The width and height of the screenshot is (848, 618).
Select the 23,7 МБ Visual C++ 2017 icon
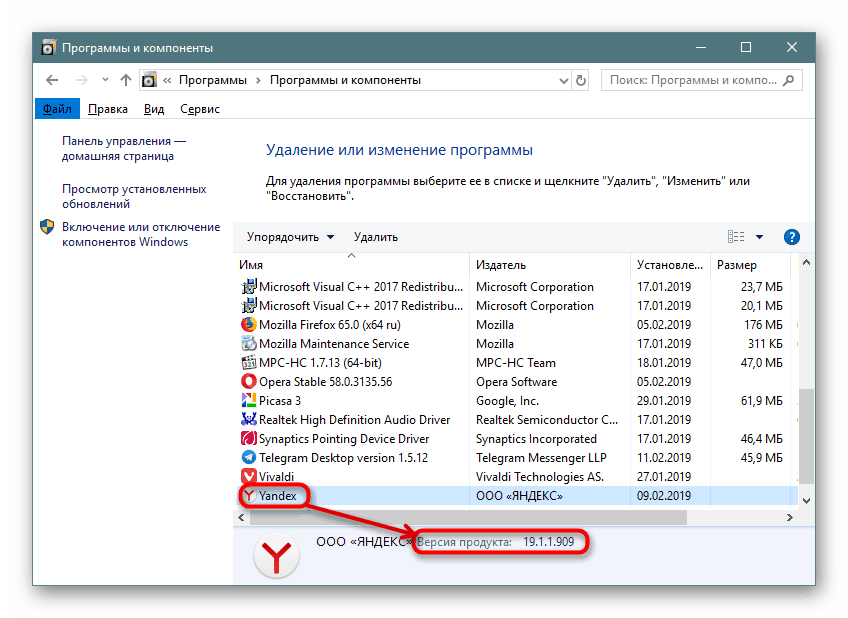pyautogui.click(x=248, y=287)
